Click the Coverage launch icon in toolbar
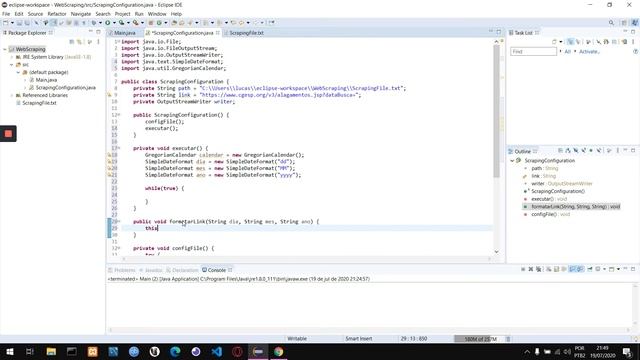This screenshot has height=360, width=640. coord(122,22)
